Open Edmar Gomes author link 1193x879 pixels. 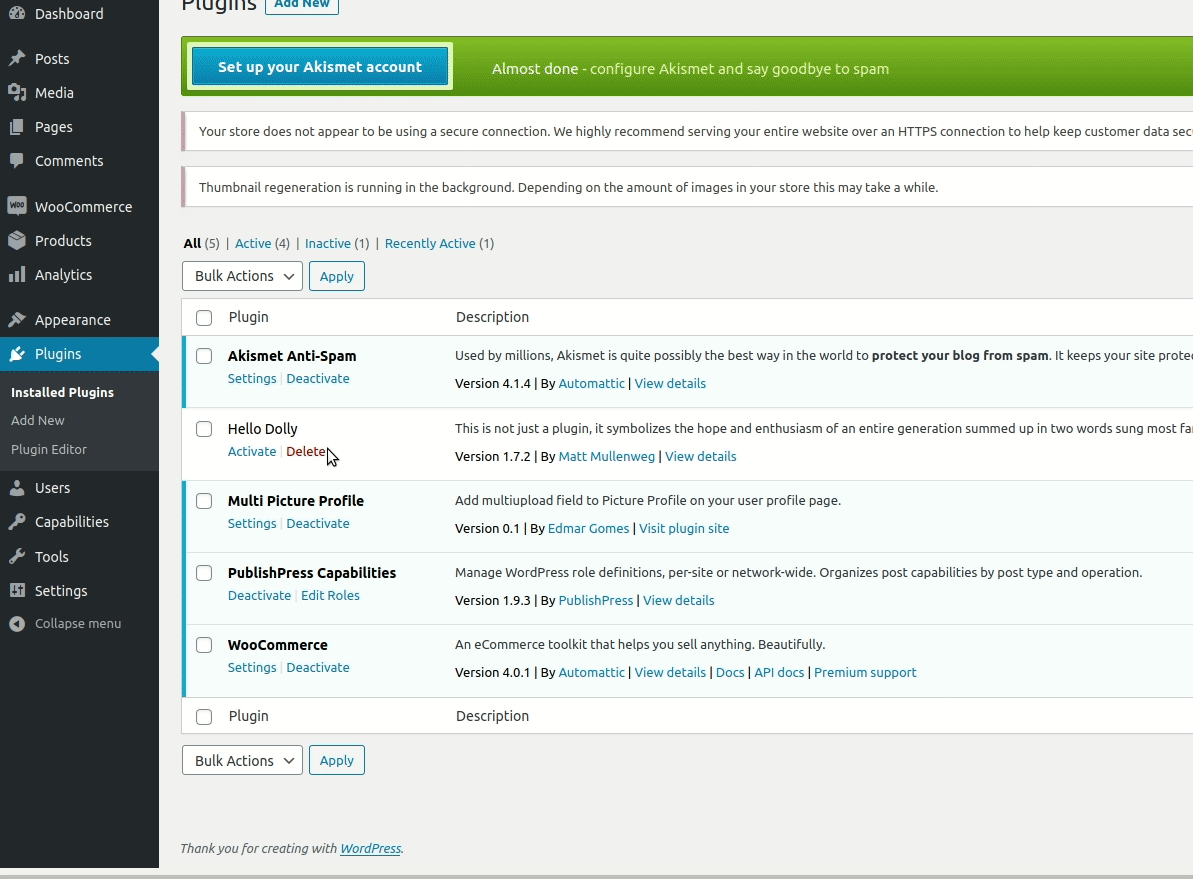click(x=588, y=528)
